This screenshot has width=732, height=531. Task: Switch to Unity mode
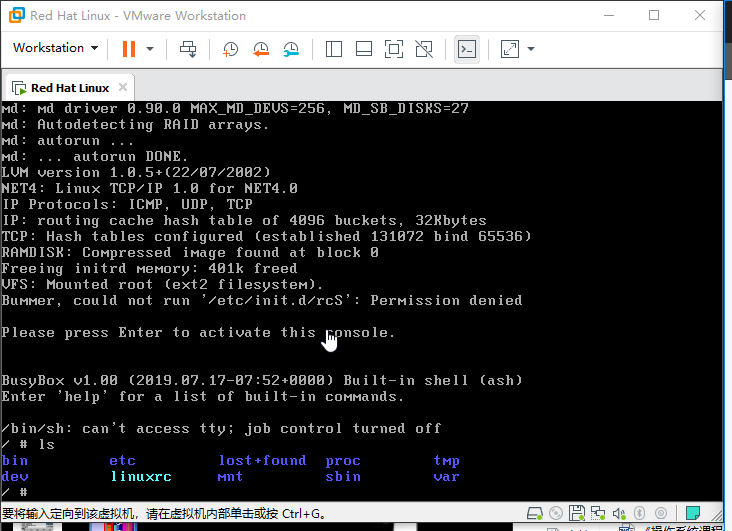coord(424,49)
